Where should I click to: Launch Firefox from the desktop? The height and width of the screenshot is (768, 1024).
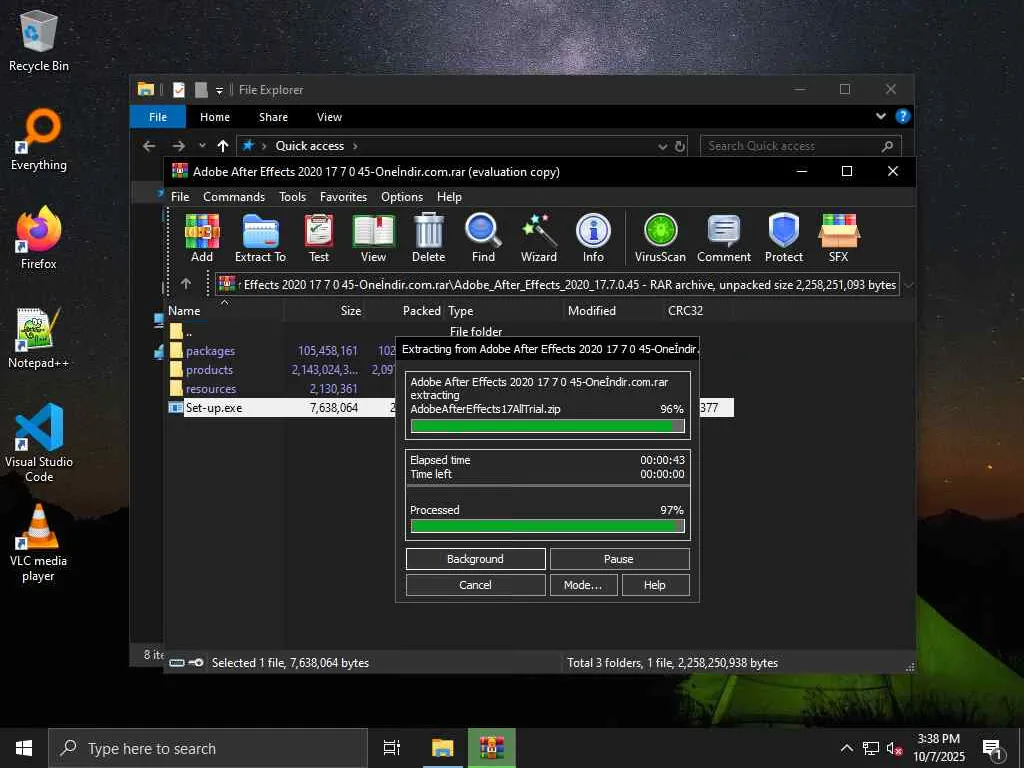click(x=39, y=238)
